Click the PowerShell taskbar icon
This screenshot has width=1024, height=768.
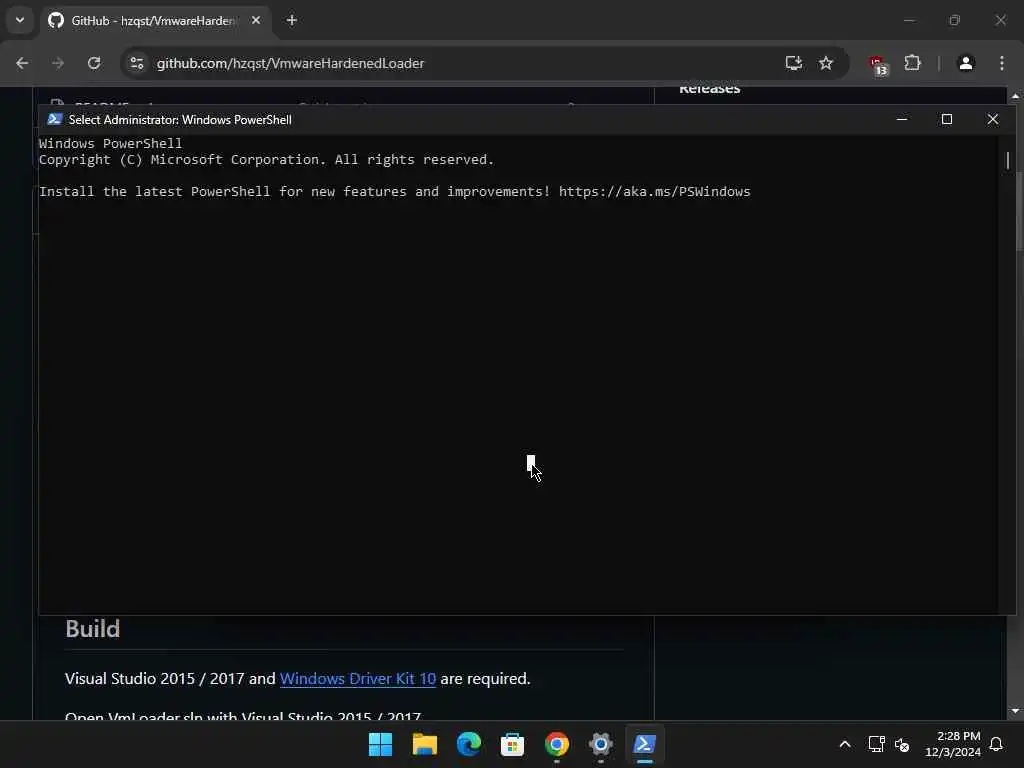pos(645,744)
